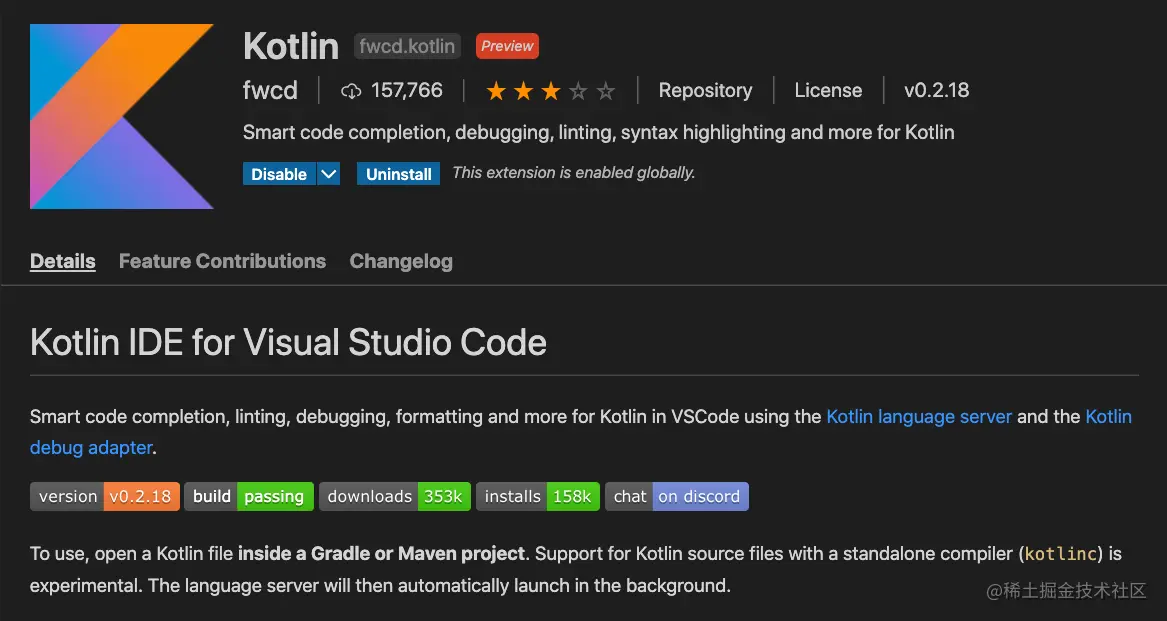Click the installs 158k badge
The width and height of the screenshot is (1167, 621).
point(538,496)
